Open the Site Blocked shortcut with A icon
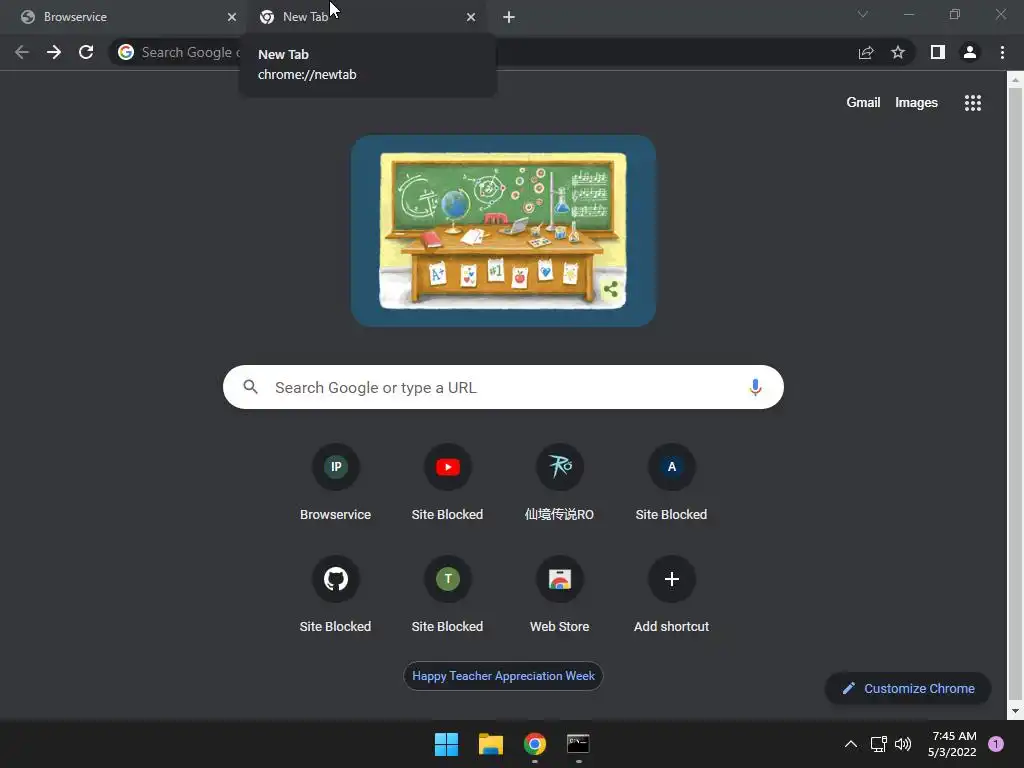 671,484
